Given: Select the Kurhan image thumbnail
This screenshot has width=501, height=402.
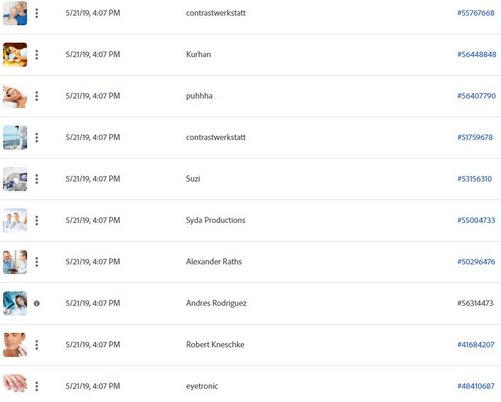Looking at the screenshot, I should click(15, 55).
